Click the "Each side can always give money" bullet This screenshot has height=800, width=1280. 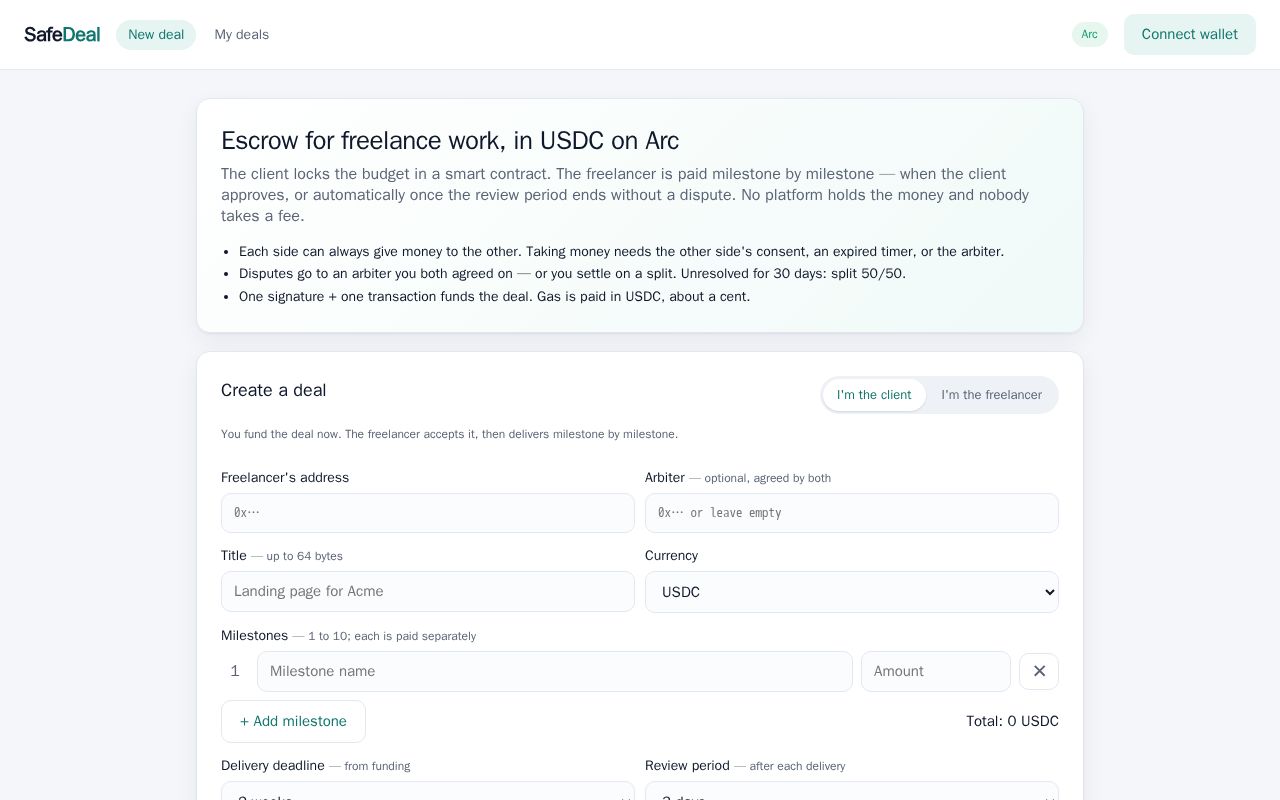pyautogui.click(x=621, y=252)
